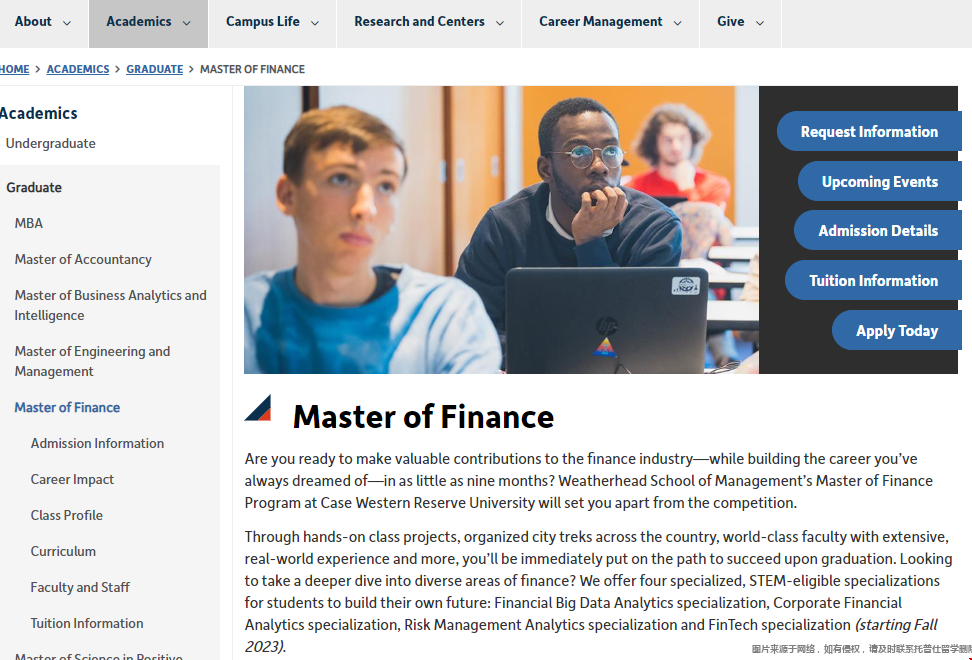Expand the About menu chevron
This screenshot has width=972, height=660.
click(x=67, y=23)
